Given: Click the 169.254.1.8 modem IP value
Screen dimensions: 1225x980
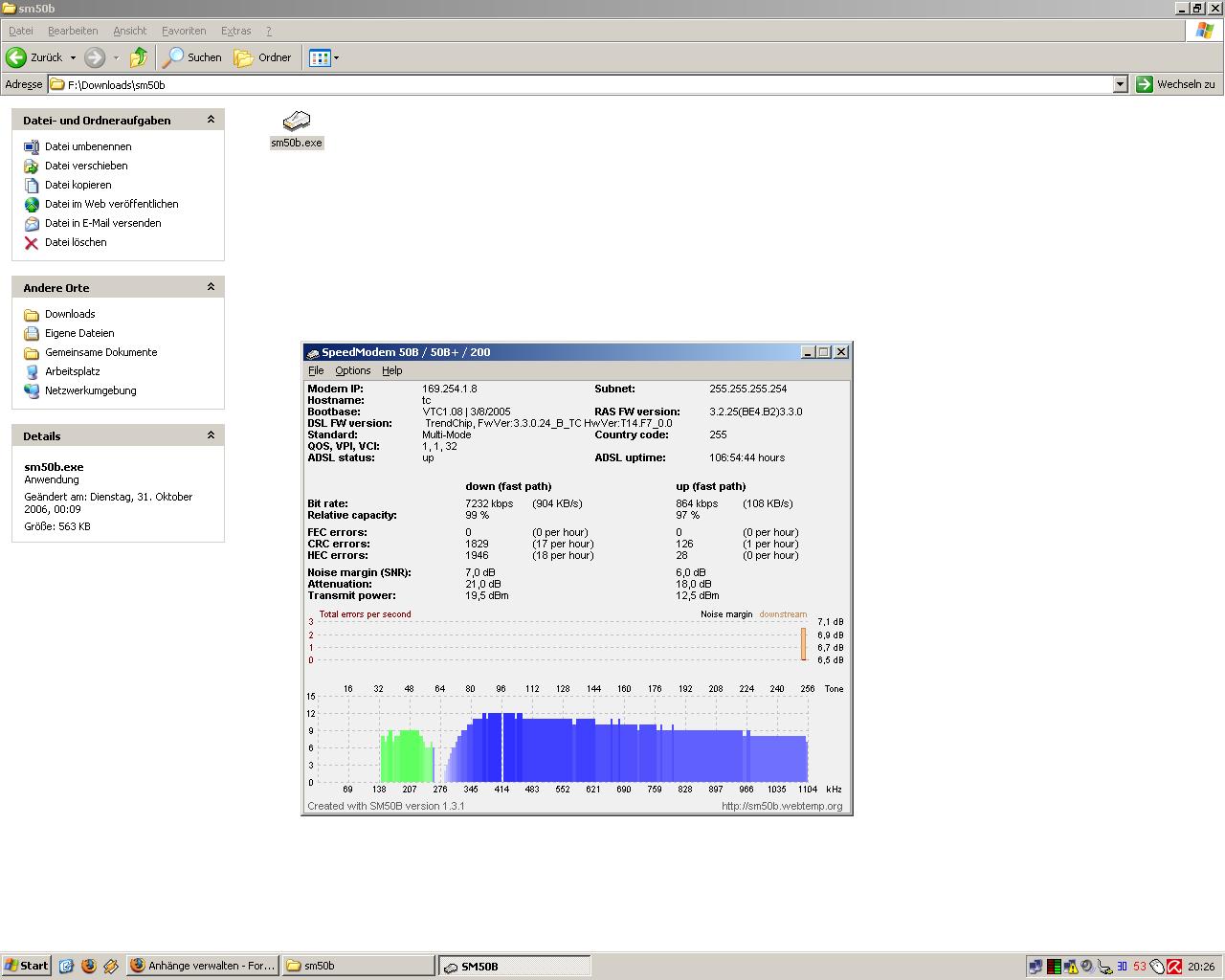Looking at the screenshot, I should pos(449,389).
